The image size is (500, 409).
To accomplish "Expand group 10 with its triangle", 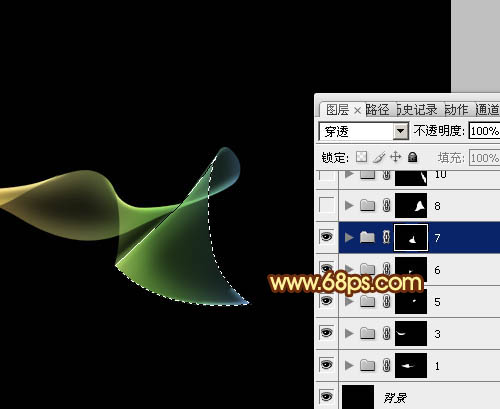I will pos(349,174).
